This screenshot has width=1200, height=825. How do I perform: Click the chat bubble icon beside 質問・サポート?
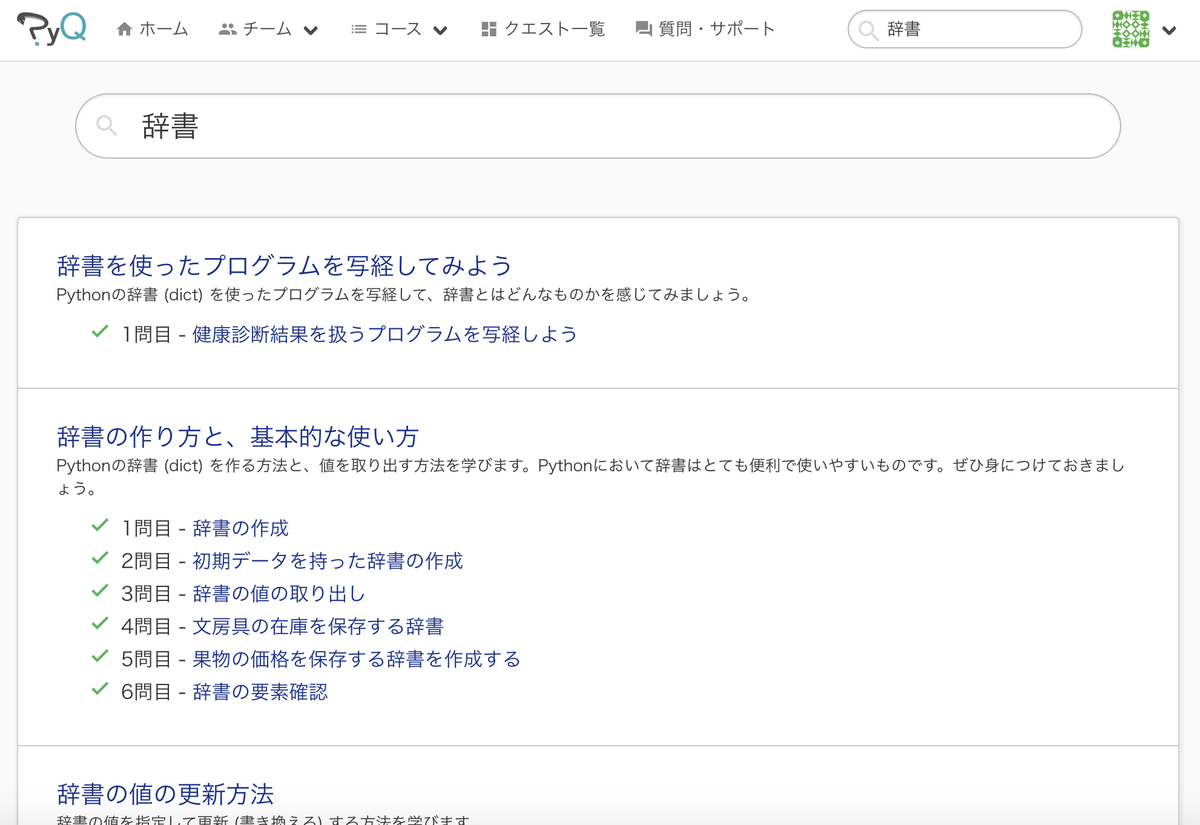pos(644,30)
